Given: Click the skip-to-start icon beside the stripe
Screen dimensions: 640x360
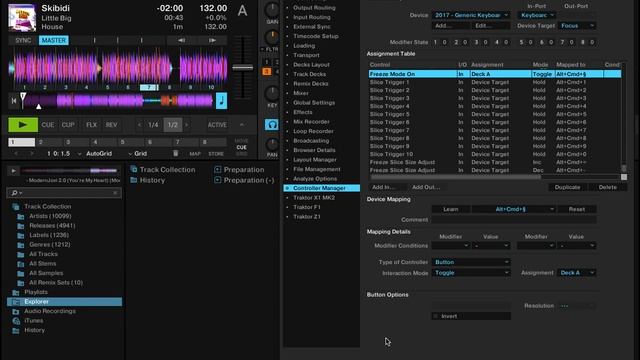Looking at the screenshot, I should 14,100.
